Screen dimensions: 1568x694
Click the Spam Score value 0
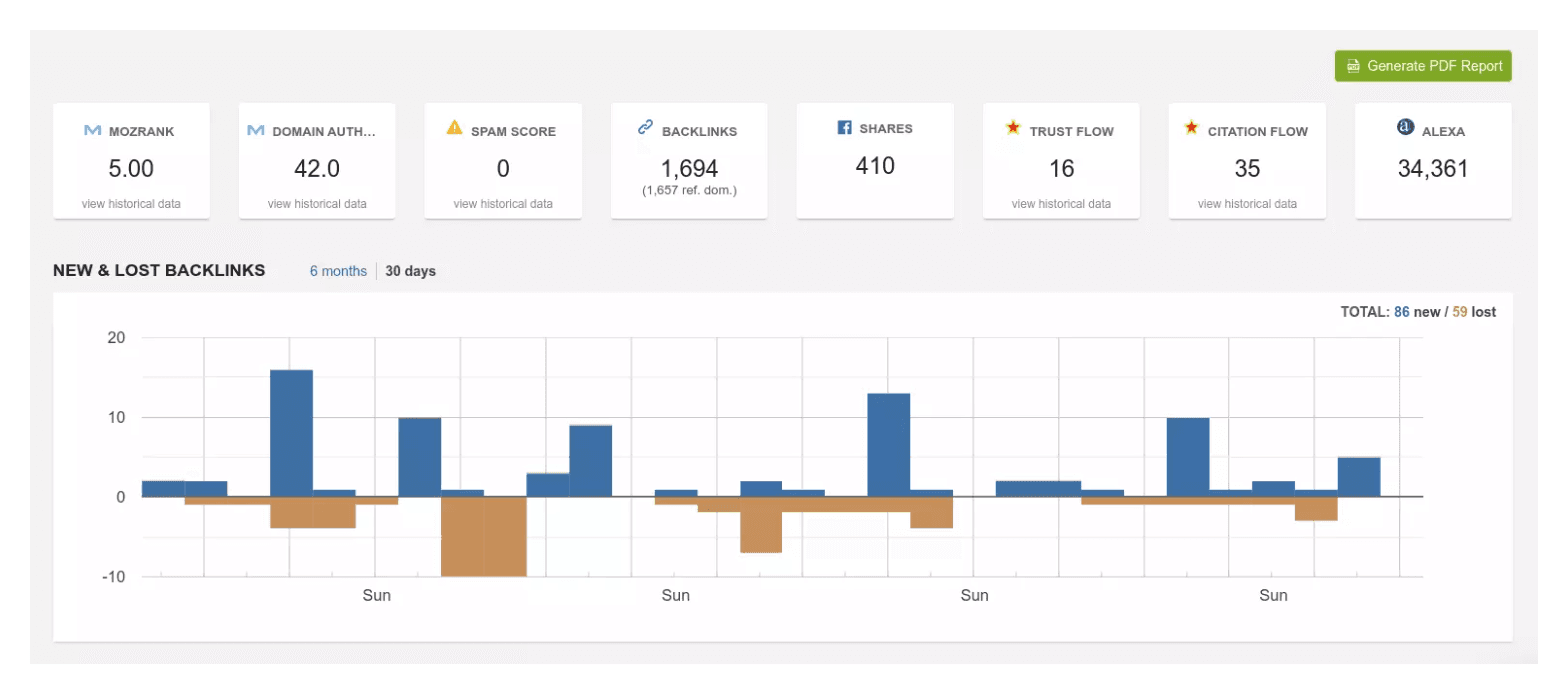point(503,169)
